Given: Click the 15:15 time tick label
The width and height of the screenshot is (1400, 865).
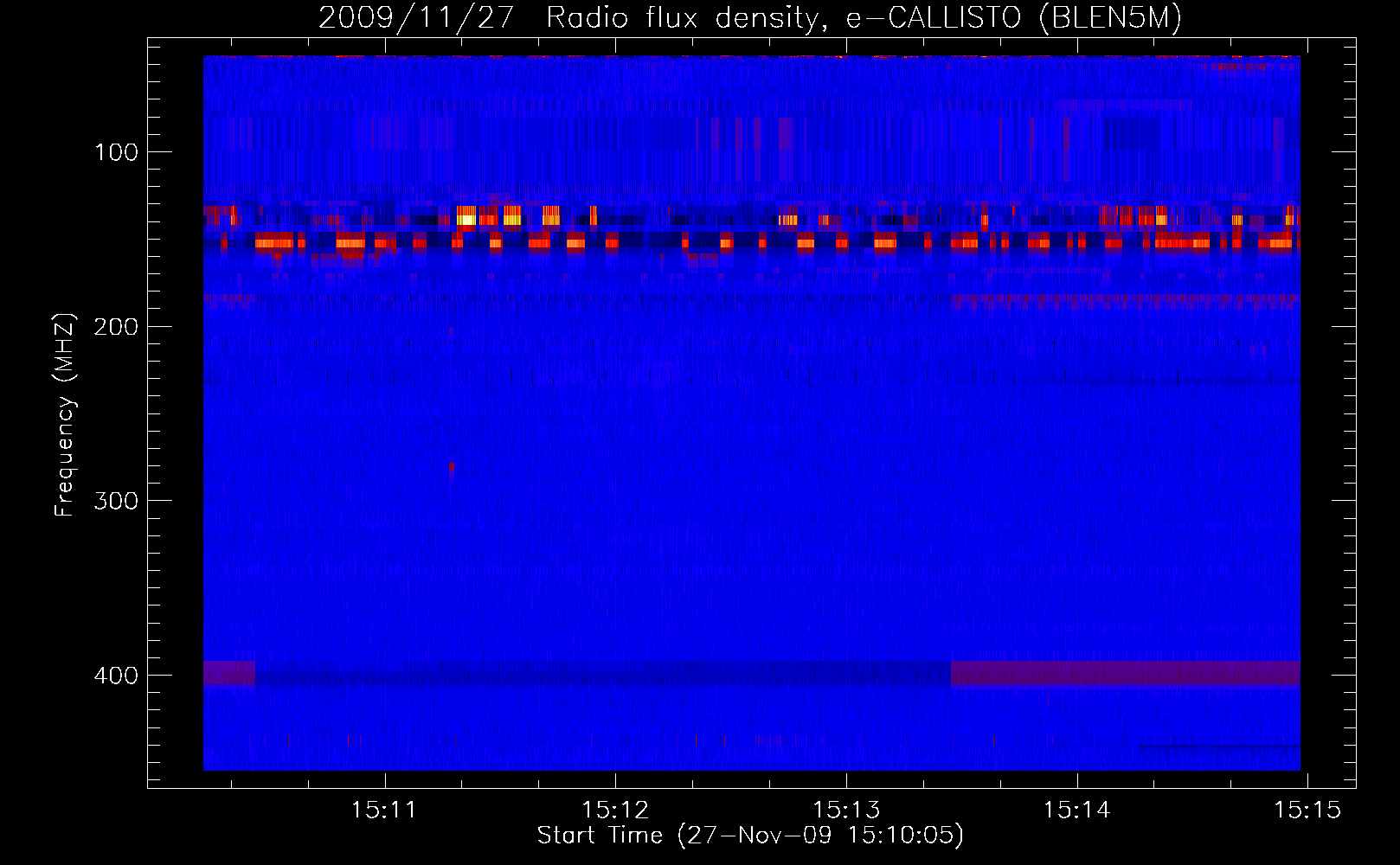Looking at the screenshot, I should click(x=1307, y=810).
